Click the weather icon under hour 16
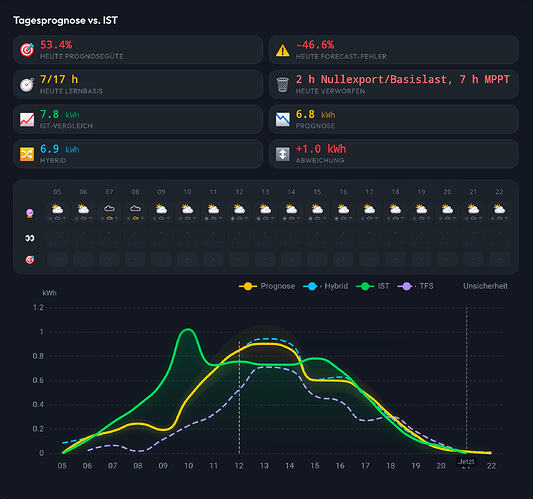Viewport: 533px width, 499px height. click(343, 209)
